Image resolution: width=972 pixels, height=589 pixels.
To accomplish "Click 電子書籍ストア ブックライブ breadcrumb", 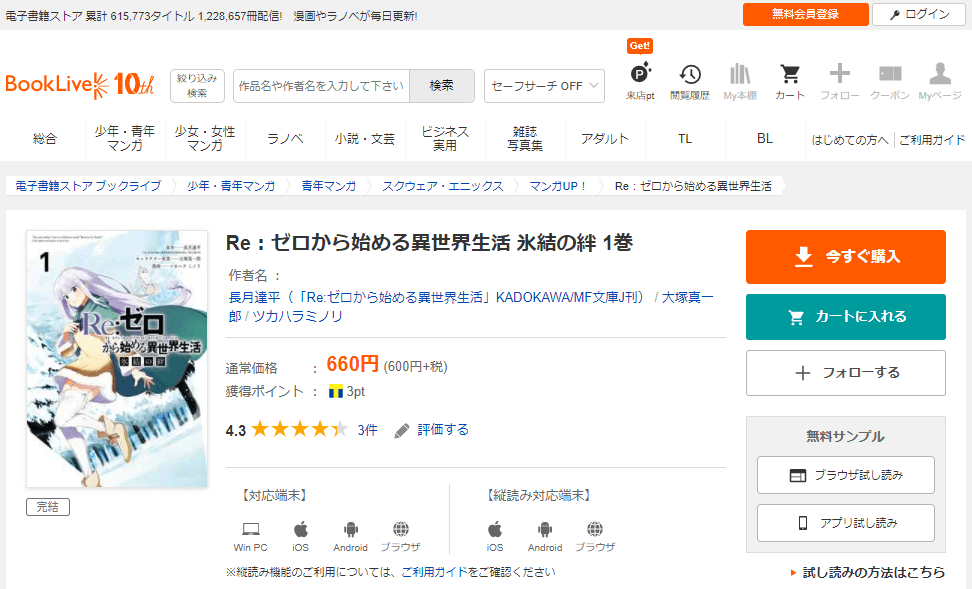I will coord(88,186).
